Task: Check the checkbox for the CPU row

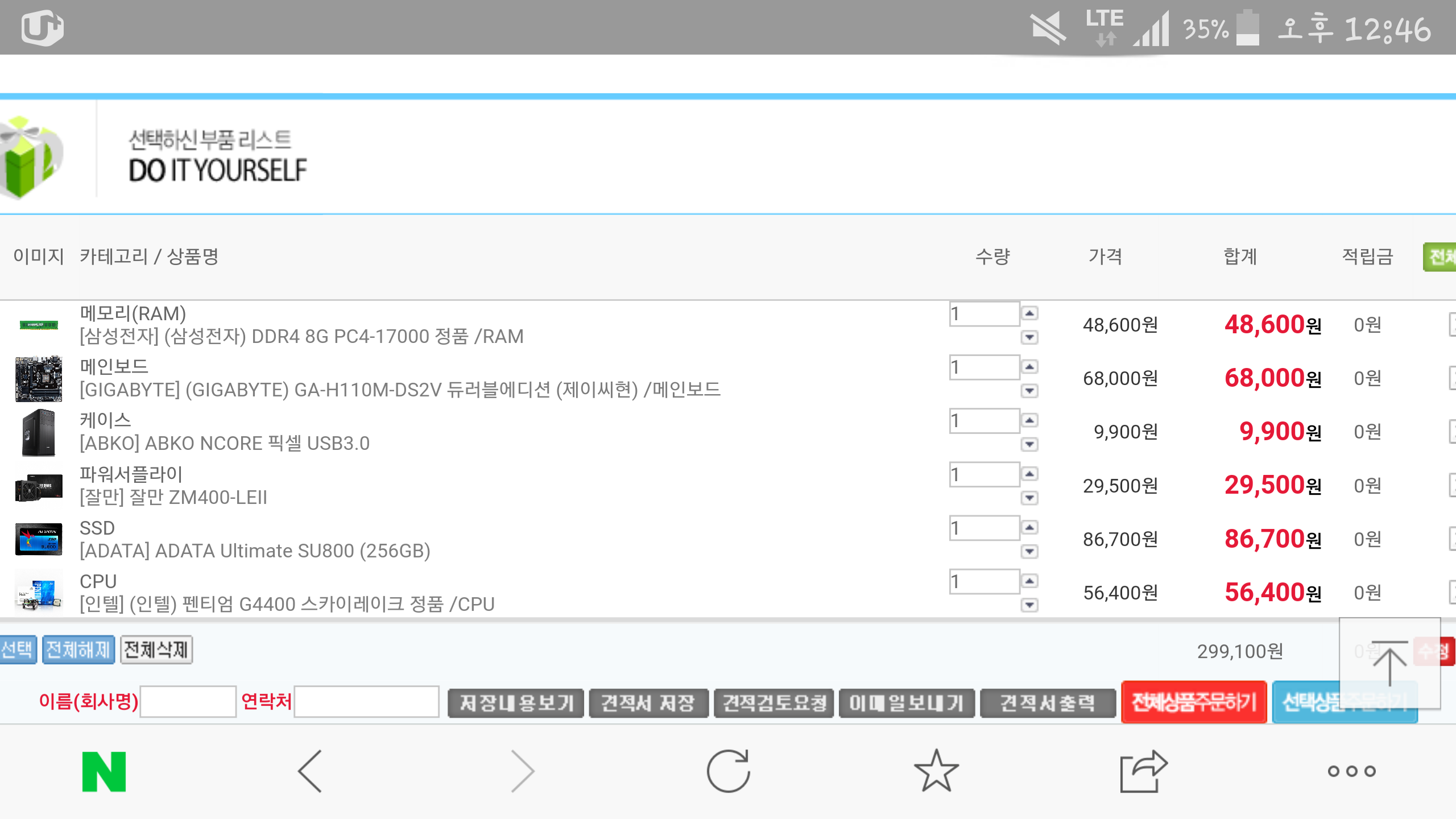Action: [x=1452, y=593]
